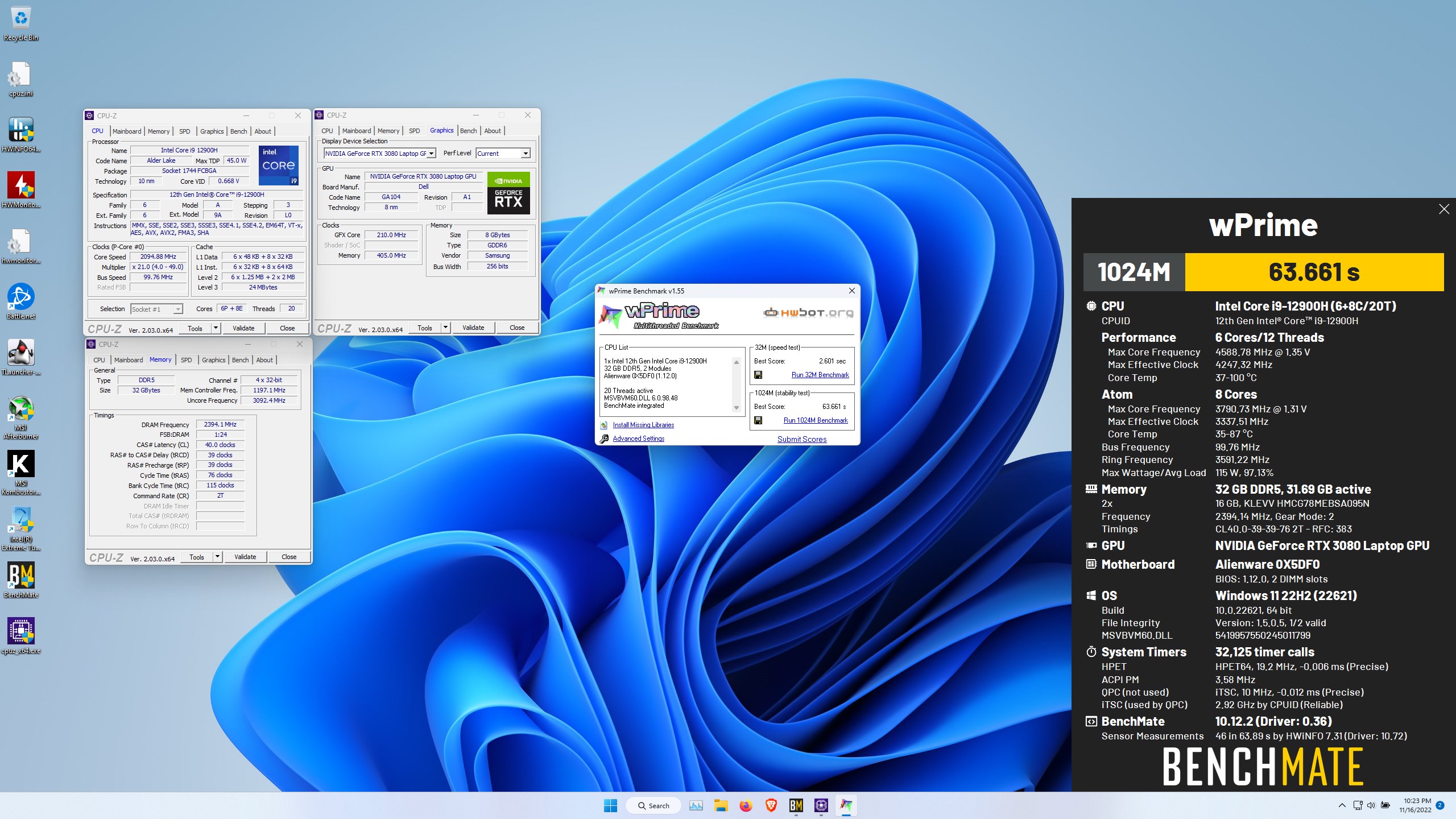Select the About tab in the CPU-Z Graphics window
This screenshot has width=1456, height=819.
point(493,130)
